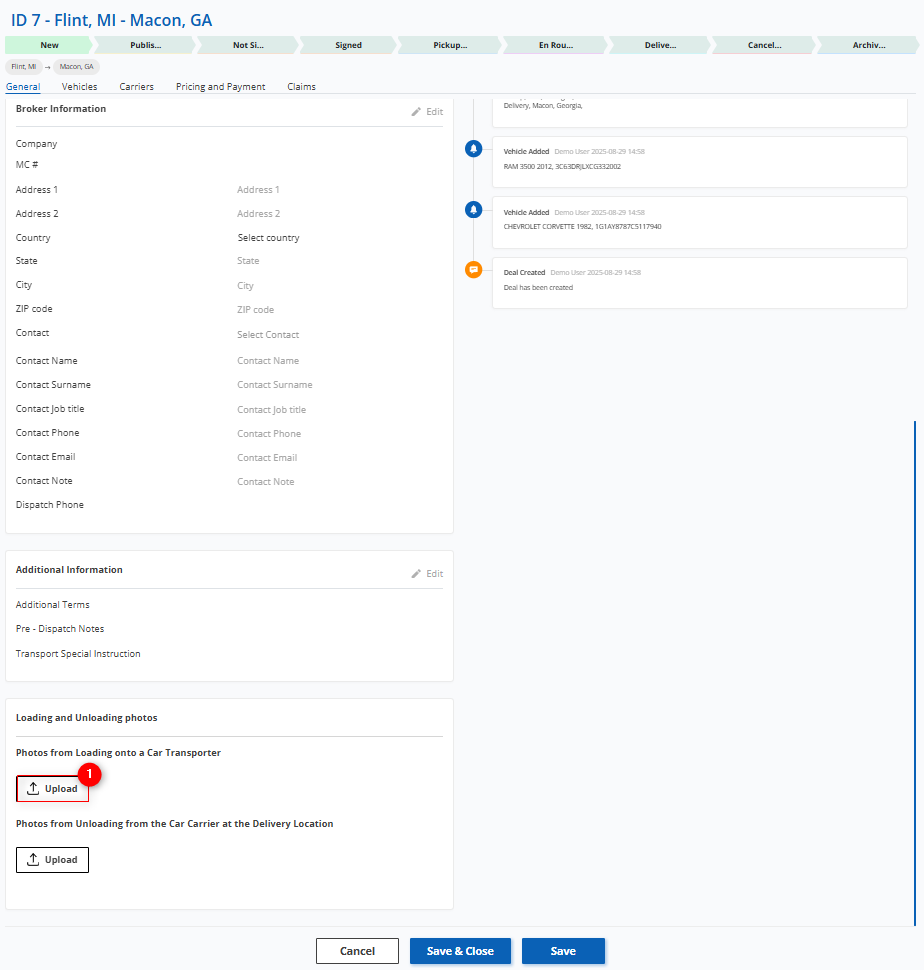Screen dimensions: 924x970
Task: Set deal stage to Signed
Action: tap(348, 45)
